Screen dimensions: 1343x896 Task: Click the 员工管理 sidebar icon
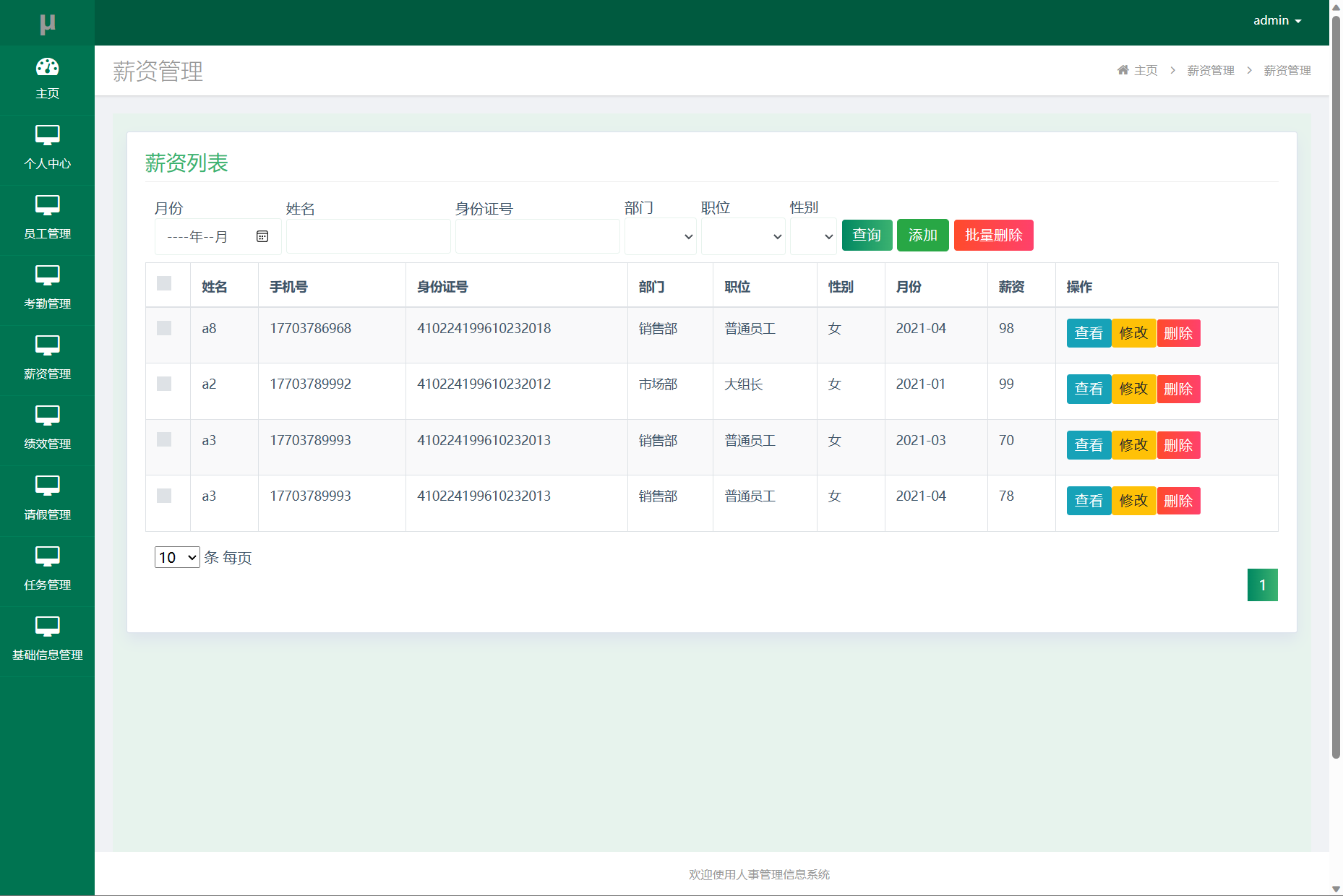tap(47, 205)
